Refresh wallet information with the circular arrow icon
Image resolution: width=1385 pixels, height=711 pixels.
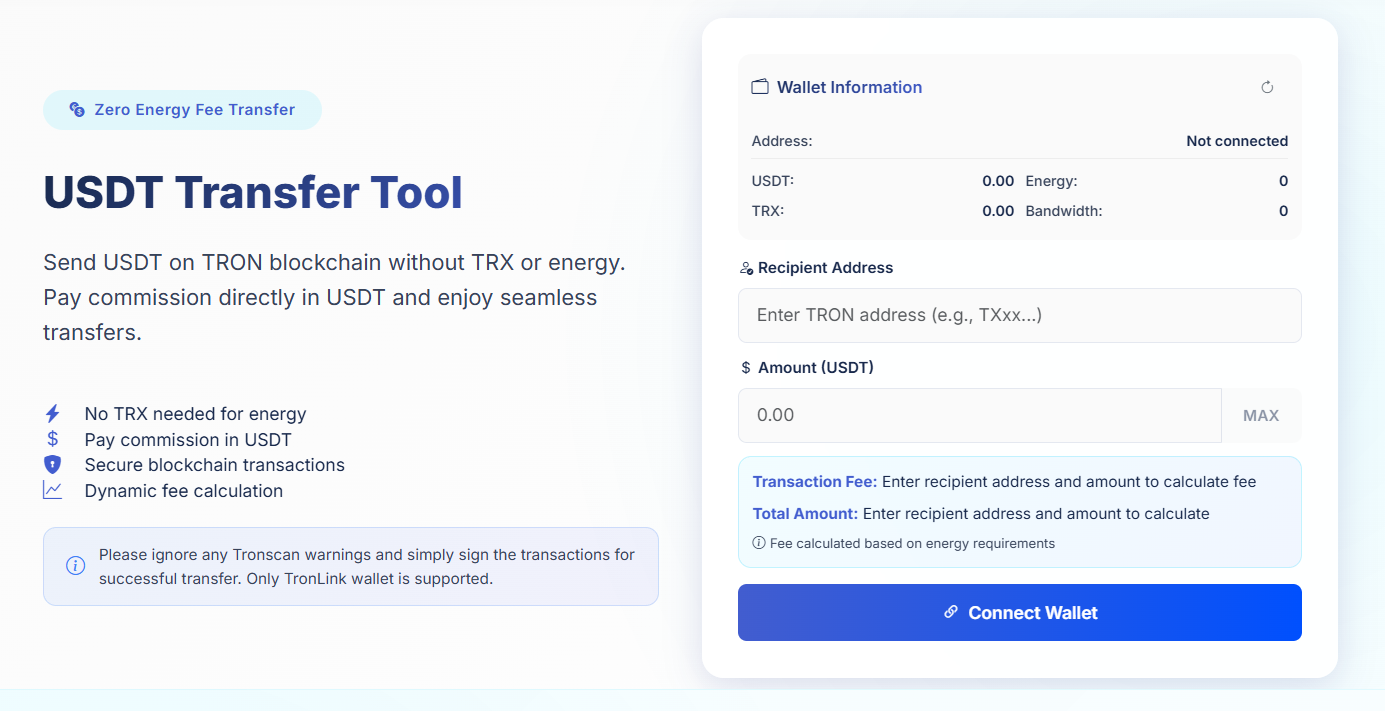pyautogui.click(x=1267, y=87)
